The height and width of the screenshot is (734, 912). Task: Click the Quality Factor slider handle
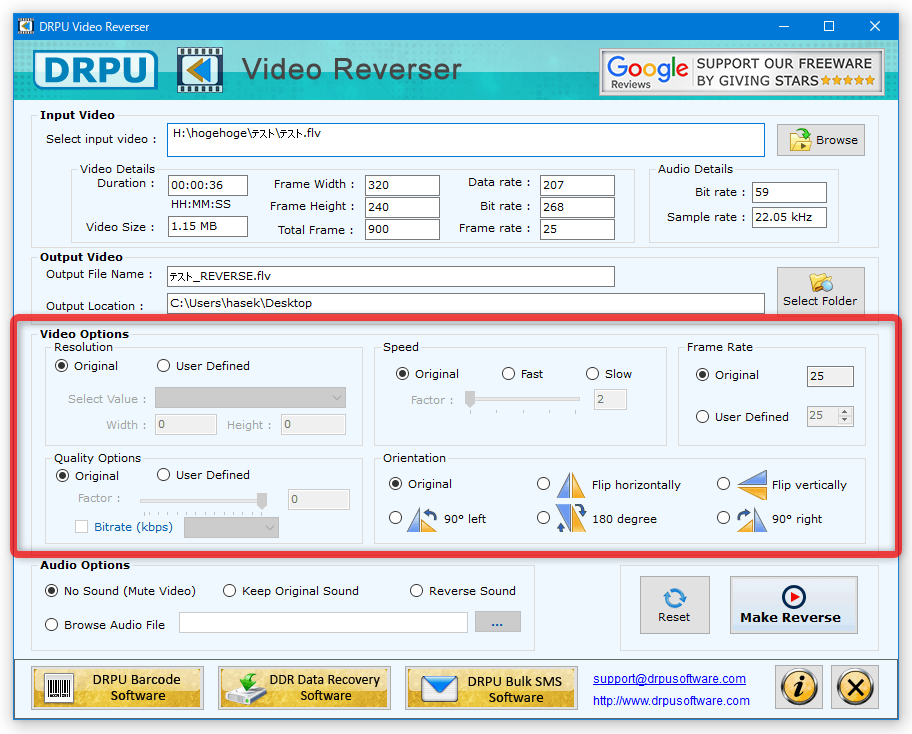click(x=262, y=501)
